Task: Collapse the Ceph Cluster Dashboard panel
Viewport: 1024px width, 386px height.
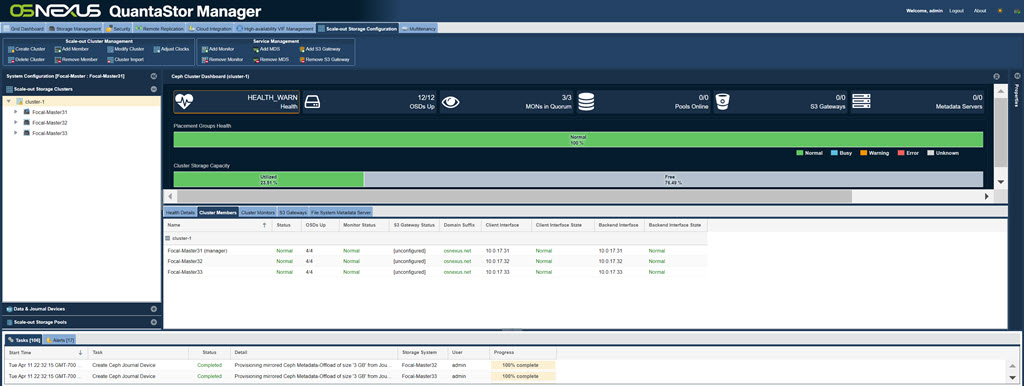Action: [997, 76]
